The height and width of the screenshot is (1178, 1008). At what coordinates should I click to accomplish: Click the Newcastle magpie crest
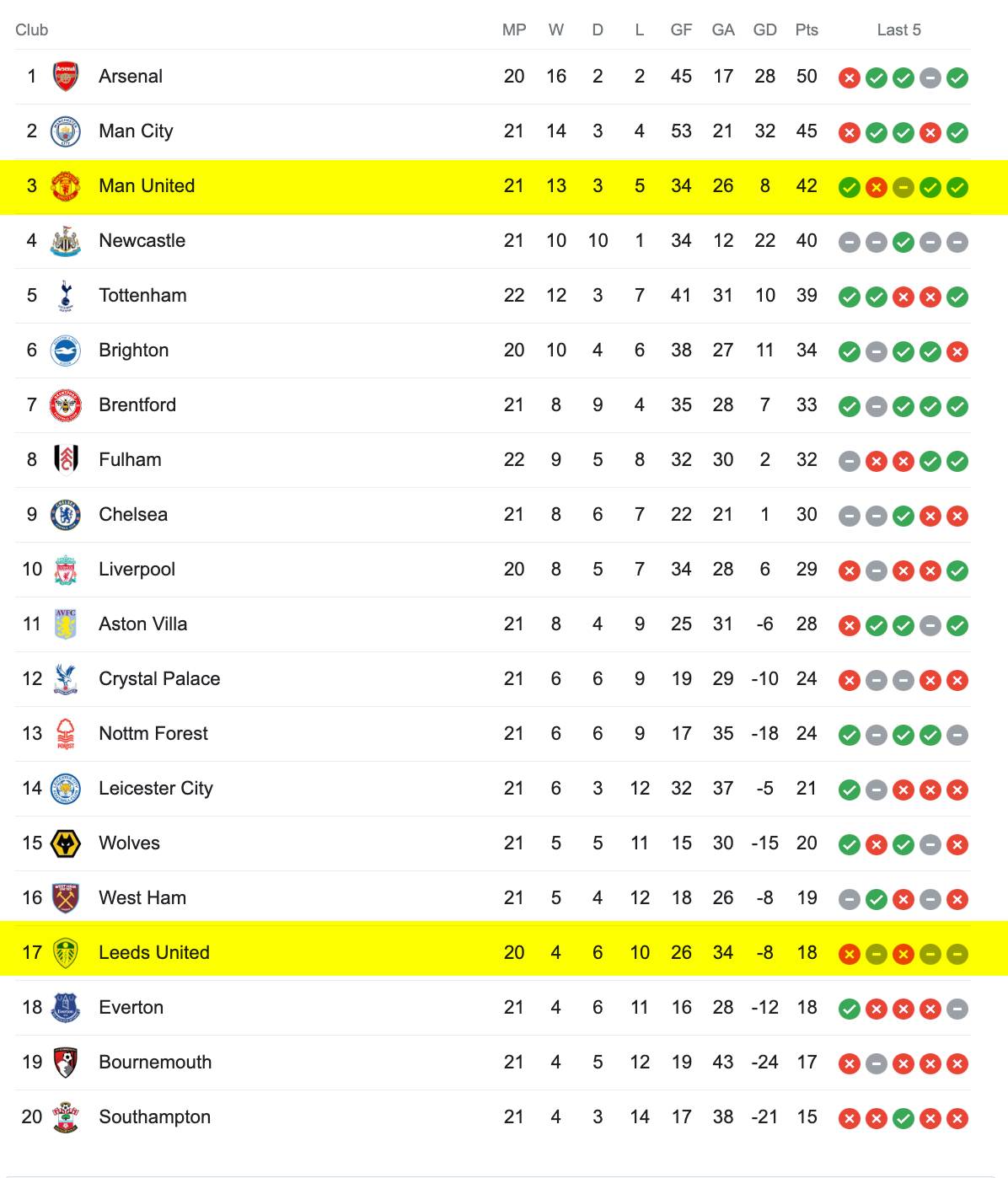66,241
